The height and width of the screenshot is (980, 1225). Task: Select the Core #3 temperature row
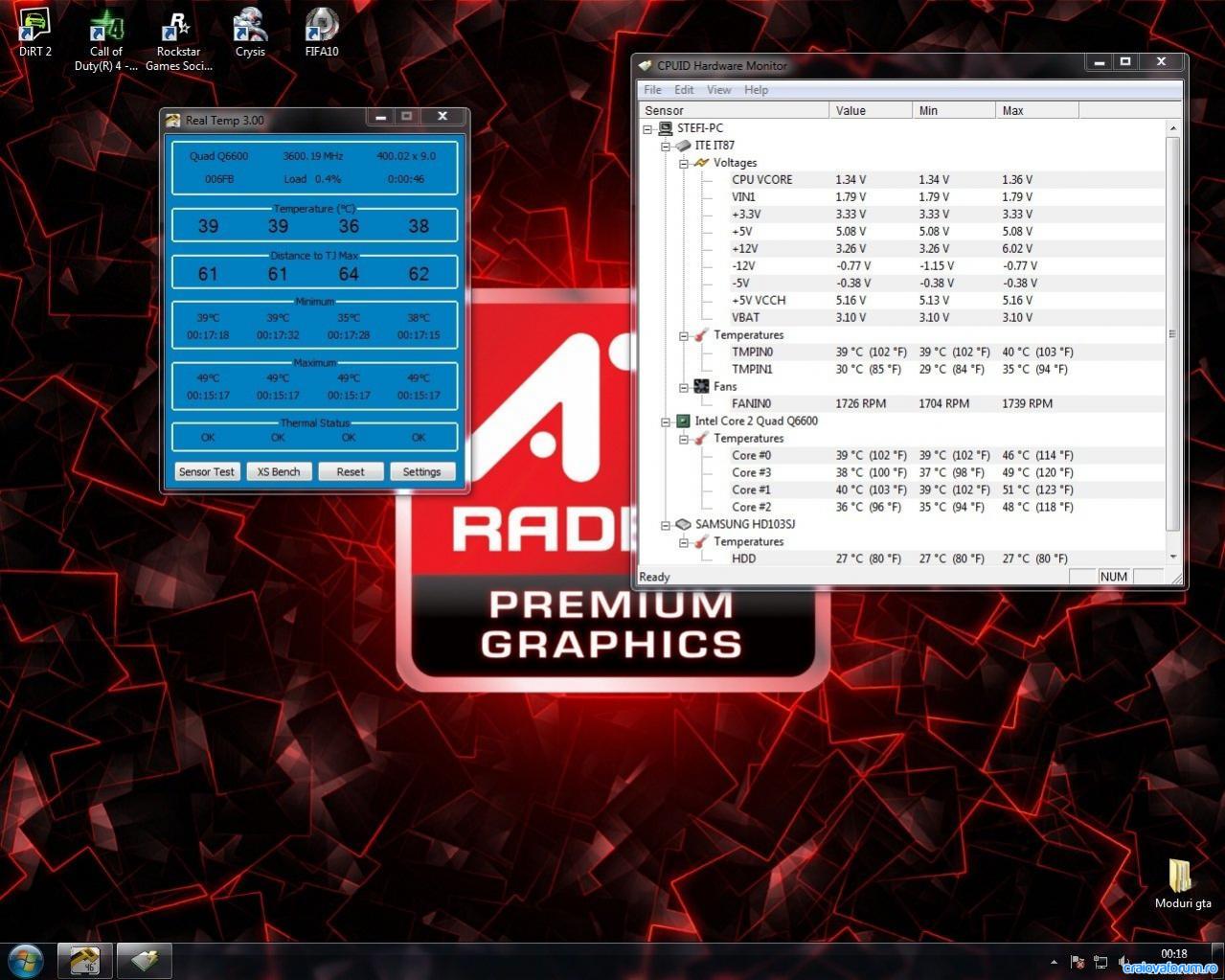coord(903,473)
